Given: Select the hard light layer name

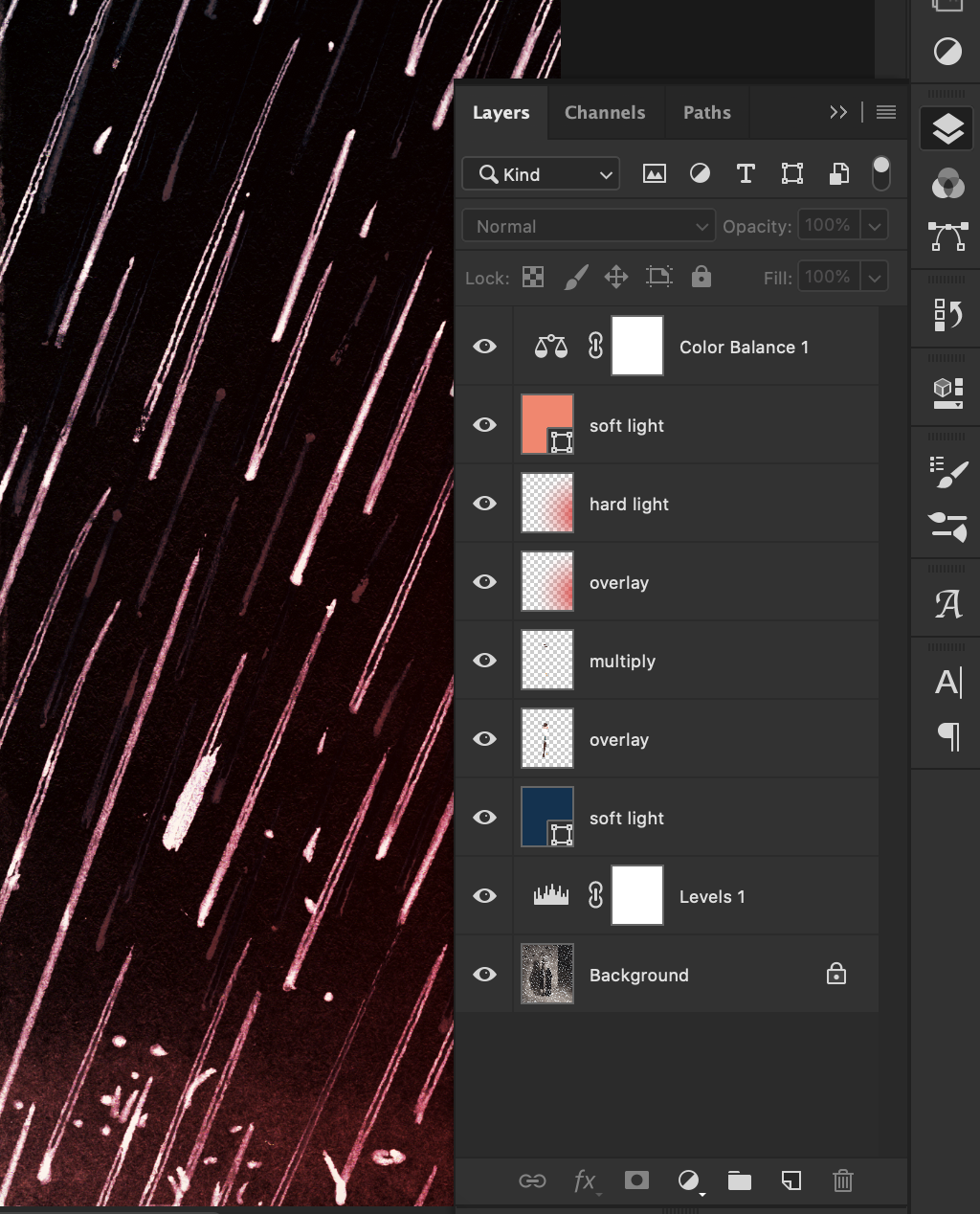Looking at the screenshot, I should tap(629, 504).
